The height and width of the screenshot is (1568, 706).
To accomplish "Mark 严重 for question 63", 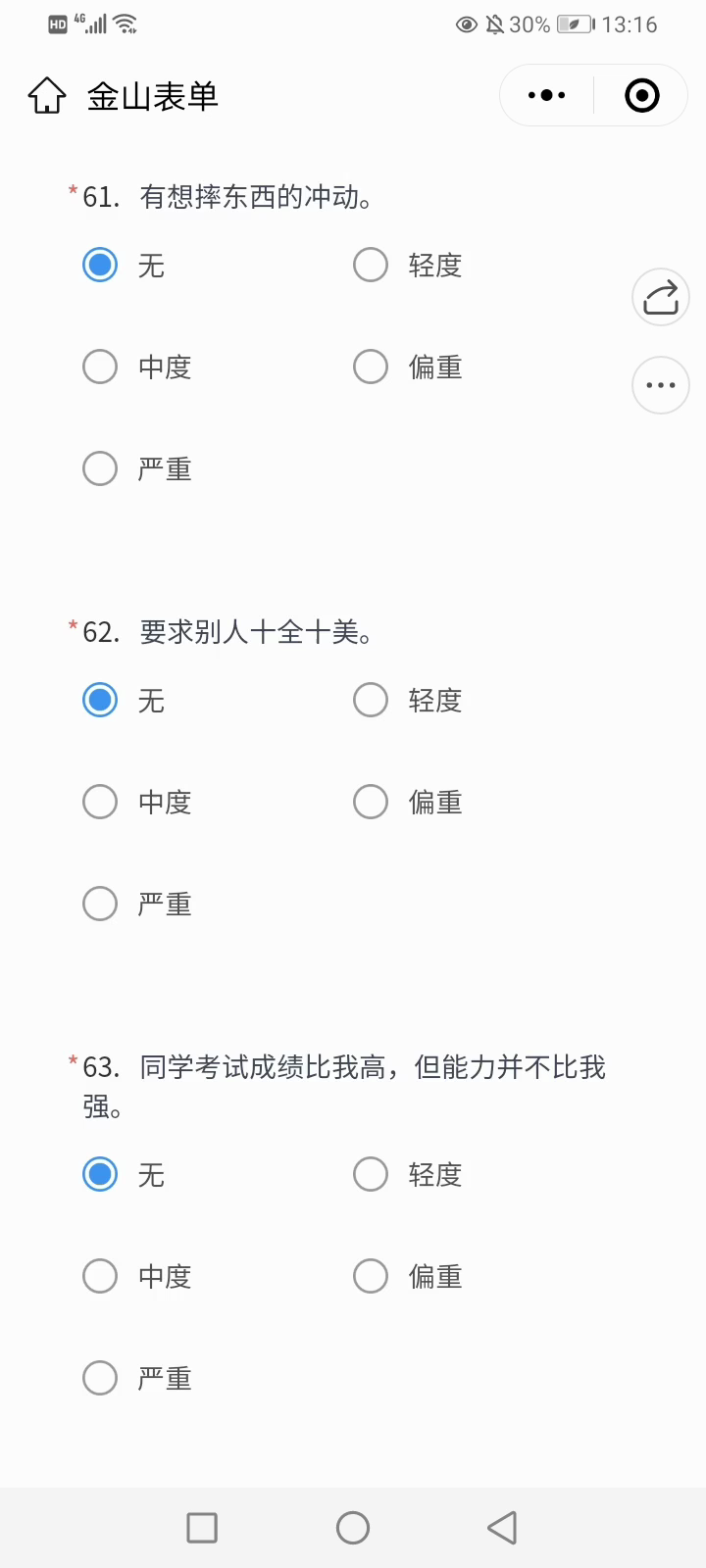I will pyautogui.click(x=100, y=1378).
